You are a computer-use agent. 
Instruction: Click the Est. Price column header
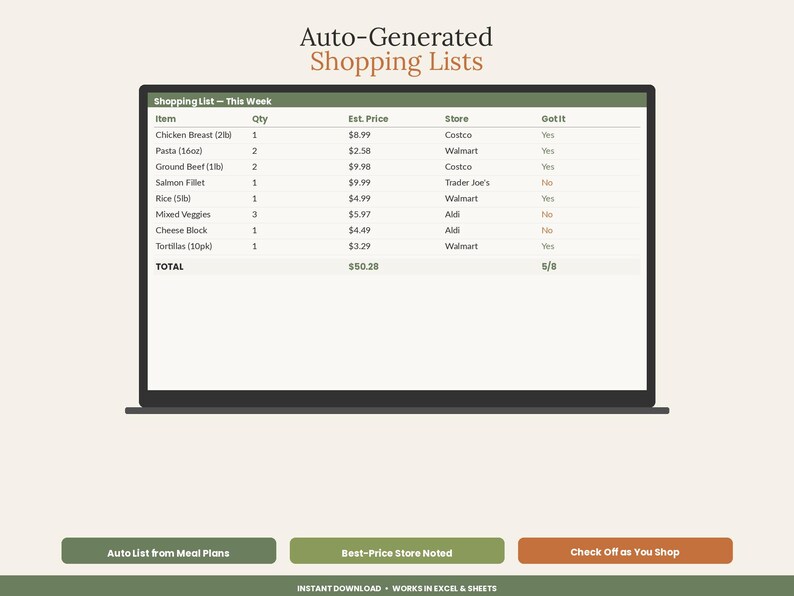[368, 119]
